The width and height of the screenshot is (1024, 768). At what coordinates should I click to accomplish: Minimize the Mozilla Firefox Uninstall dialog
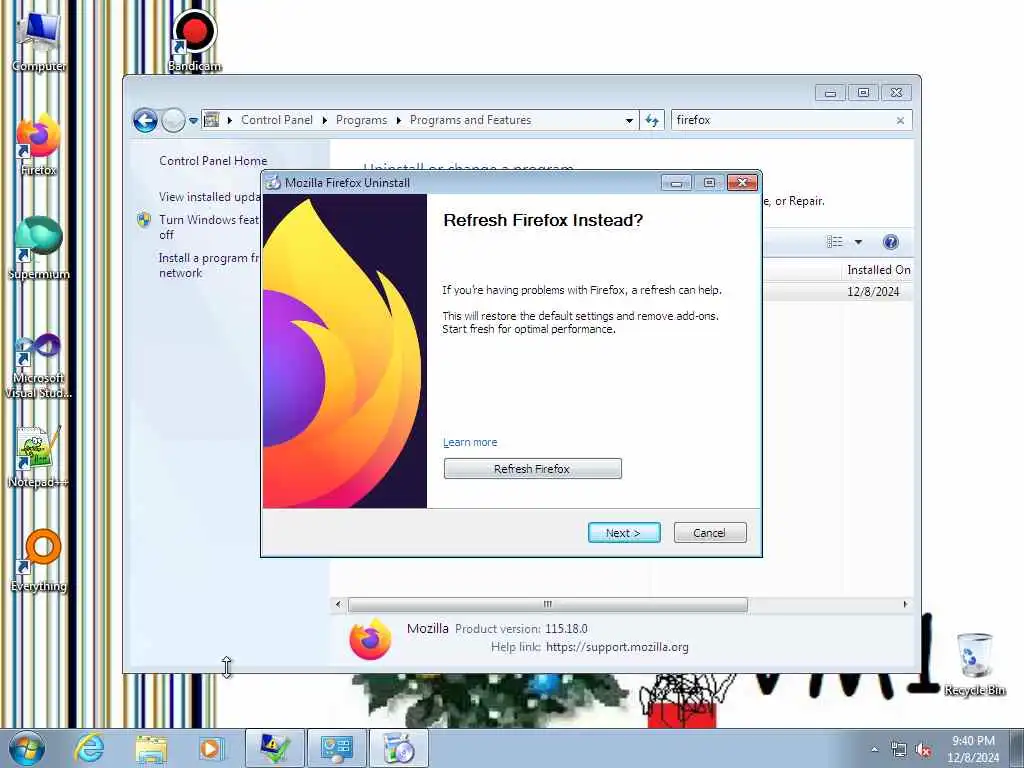[x=676, y=183]
